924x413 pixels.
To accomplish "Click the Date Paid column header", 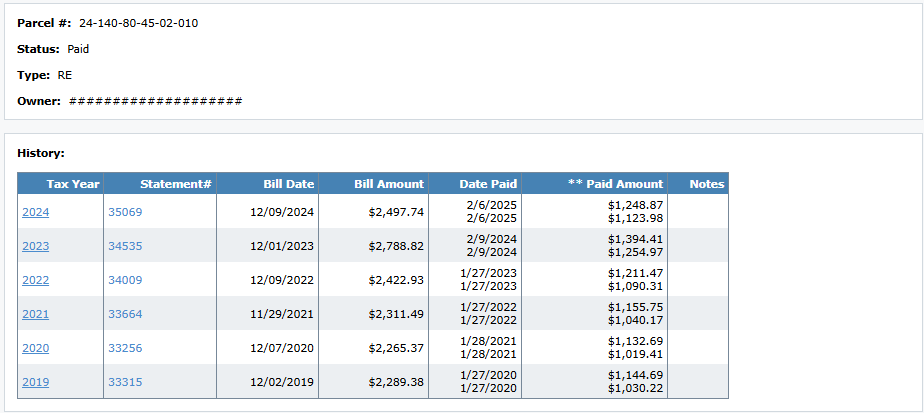I will (488, 184).
